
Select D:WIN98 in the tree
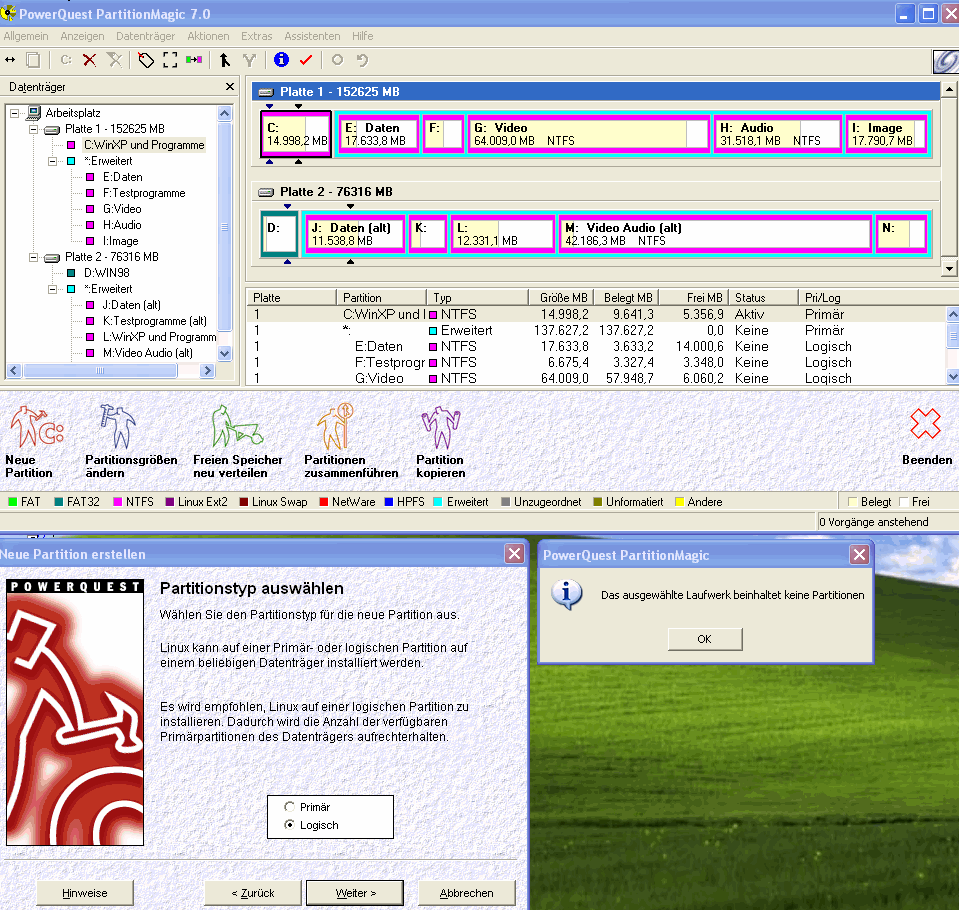coord(106,273)
